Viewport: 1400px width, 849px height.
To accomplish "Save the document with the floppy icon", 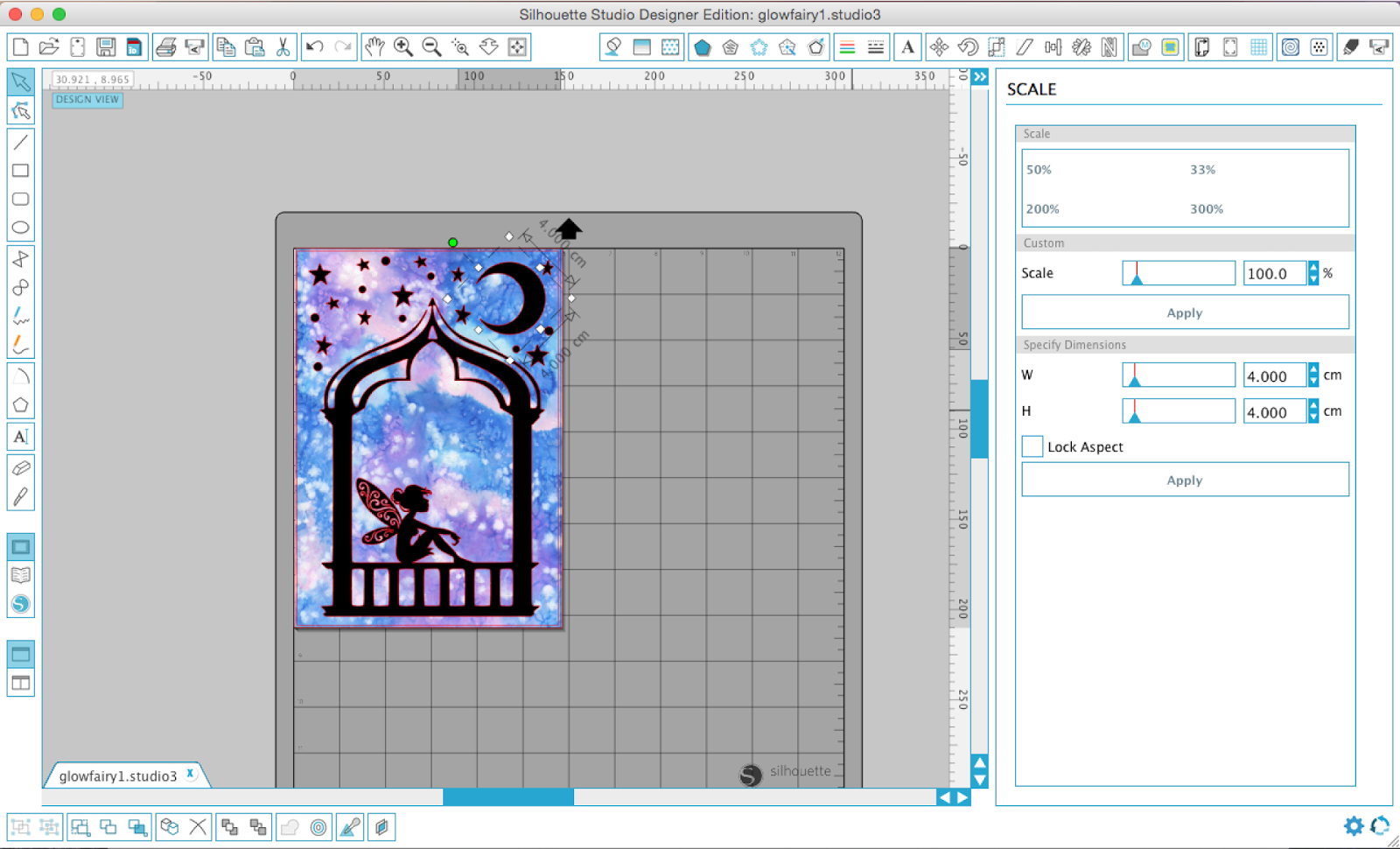I will [x=106, y=47].
